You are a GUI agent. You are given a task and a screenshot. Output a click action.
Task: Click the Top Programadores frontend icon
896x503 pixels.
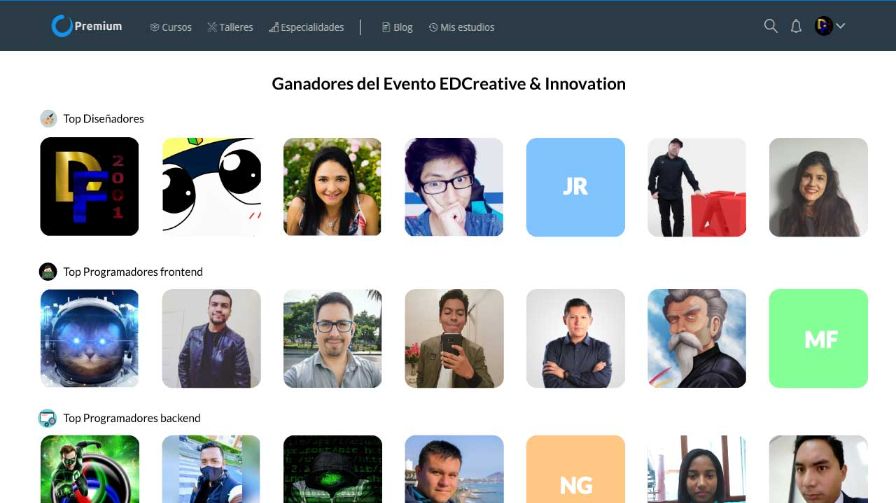click(x=48, y=272)
